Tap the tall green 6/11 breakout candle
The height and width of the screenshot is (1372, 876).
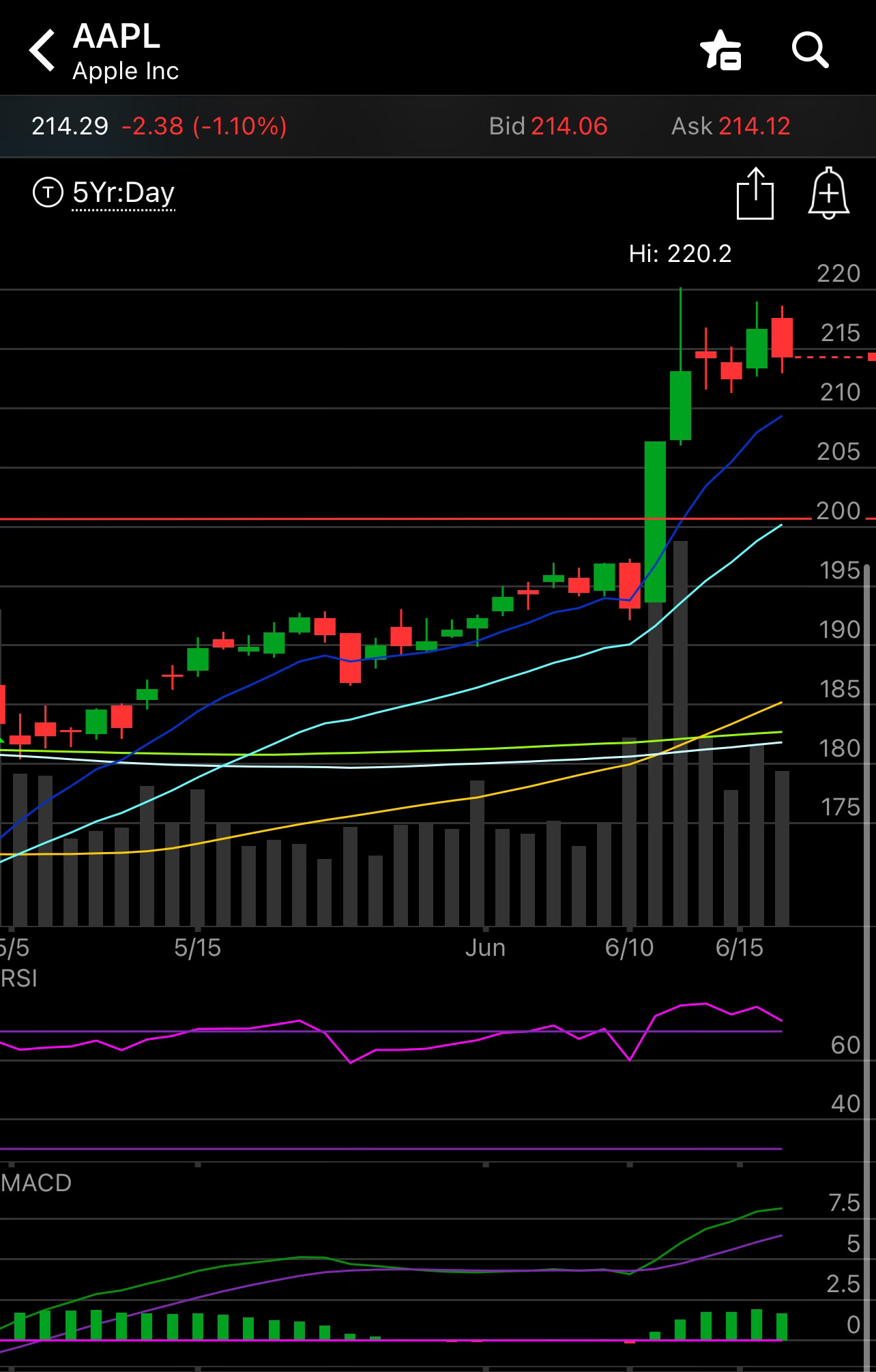[655, 522]
